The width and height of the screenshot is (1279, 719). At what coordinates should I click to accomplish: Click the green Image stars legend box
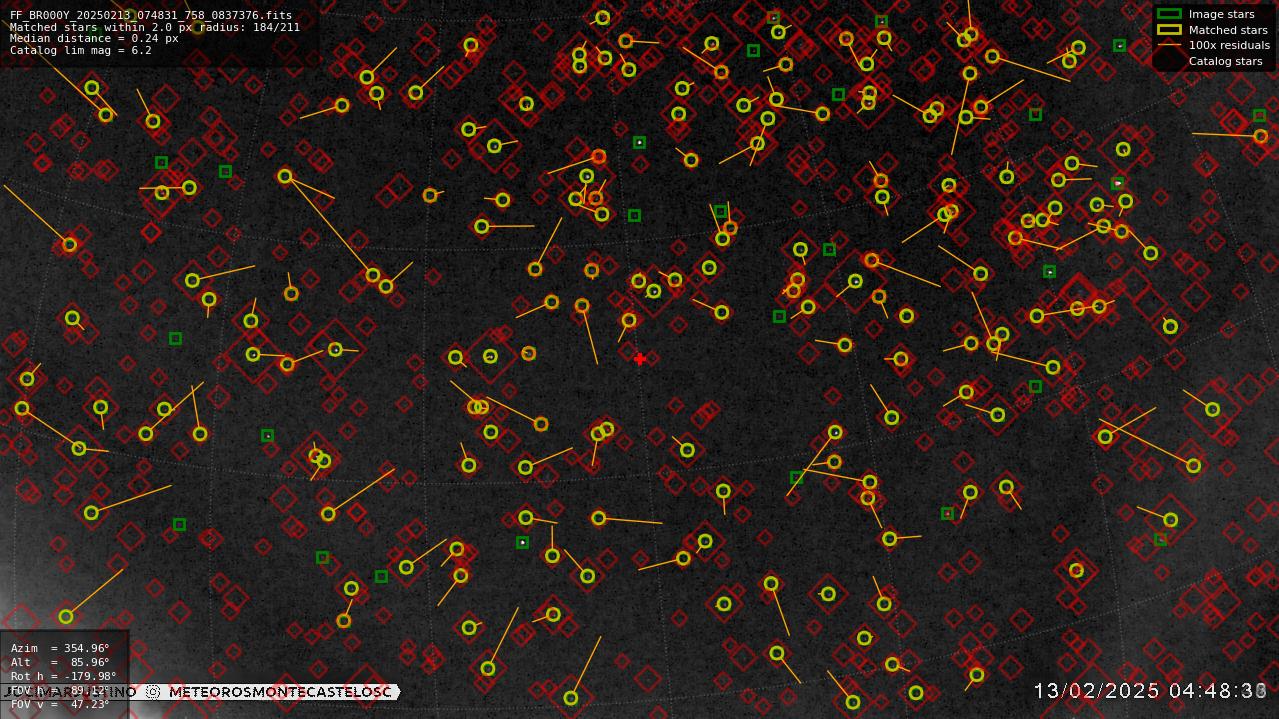pyautogui.click(x=1169, y=14)
